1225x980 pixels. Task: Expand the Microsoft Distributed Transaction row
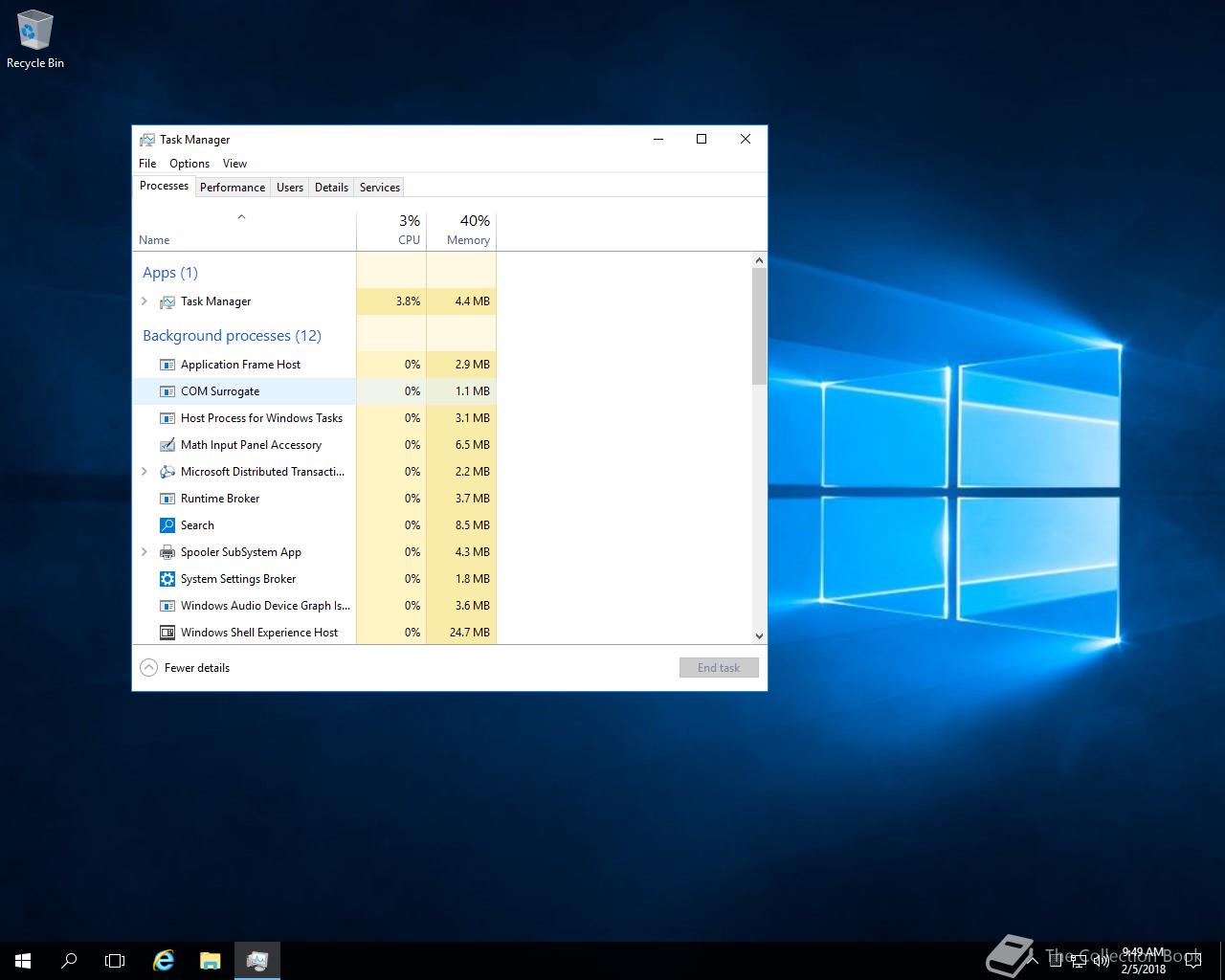tap(145, 472)
